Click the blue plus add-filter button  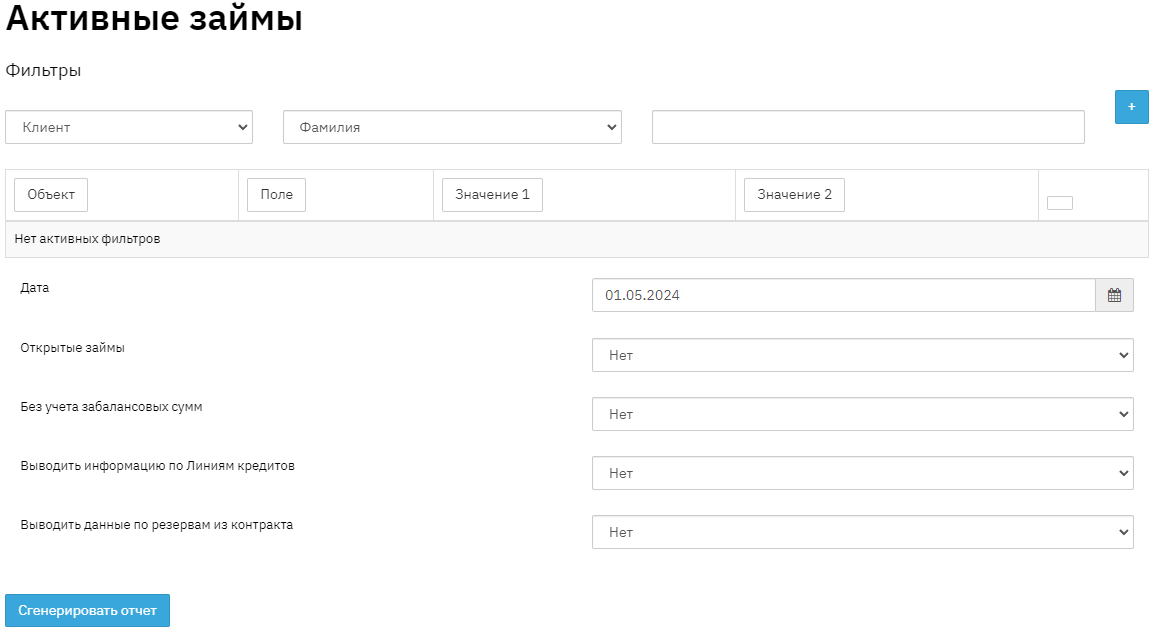point(1131,106)
